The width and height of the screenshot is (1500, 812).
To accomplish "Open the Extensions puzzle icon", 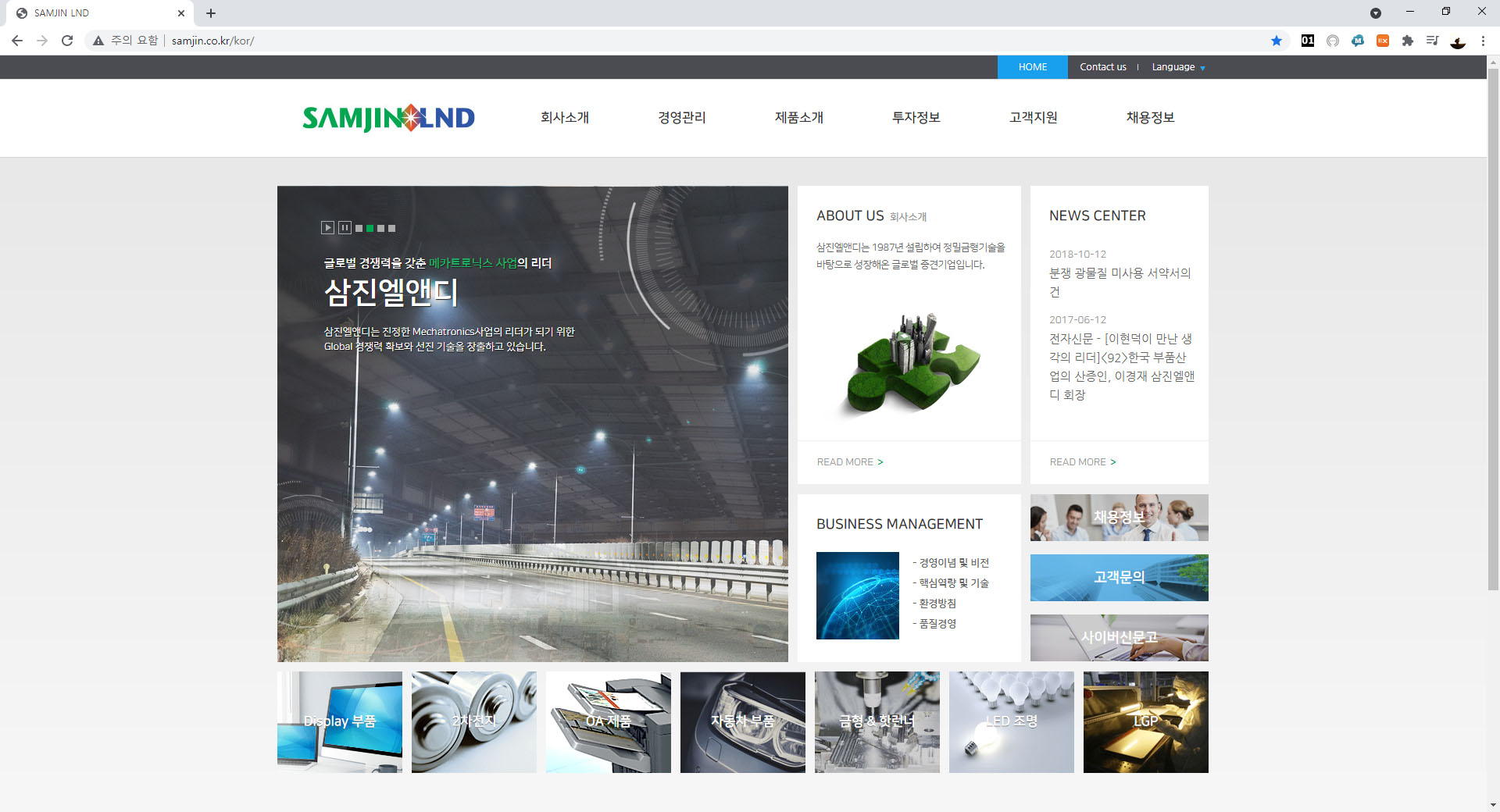I will pos(1408,41).
